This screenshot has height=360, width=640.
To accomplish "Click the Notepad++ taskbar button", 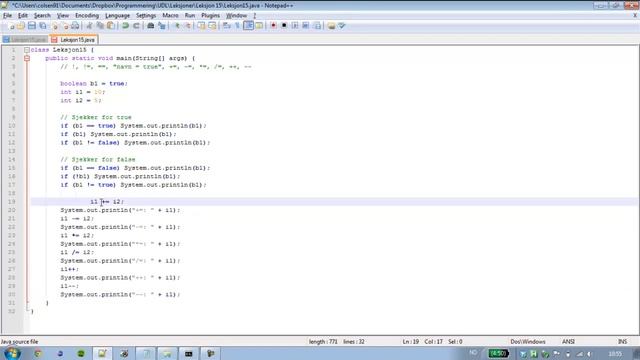I will [102, 353].
